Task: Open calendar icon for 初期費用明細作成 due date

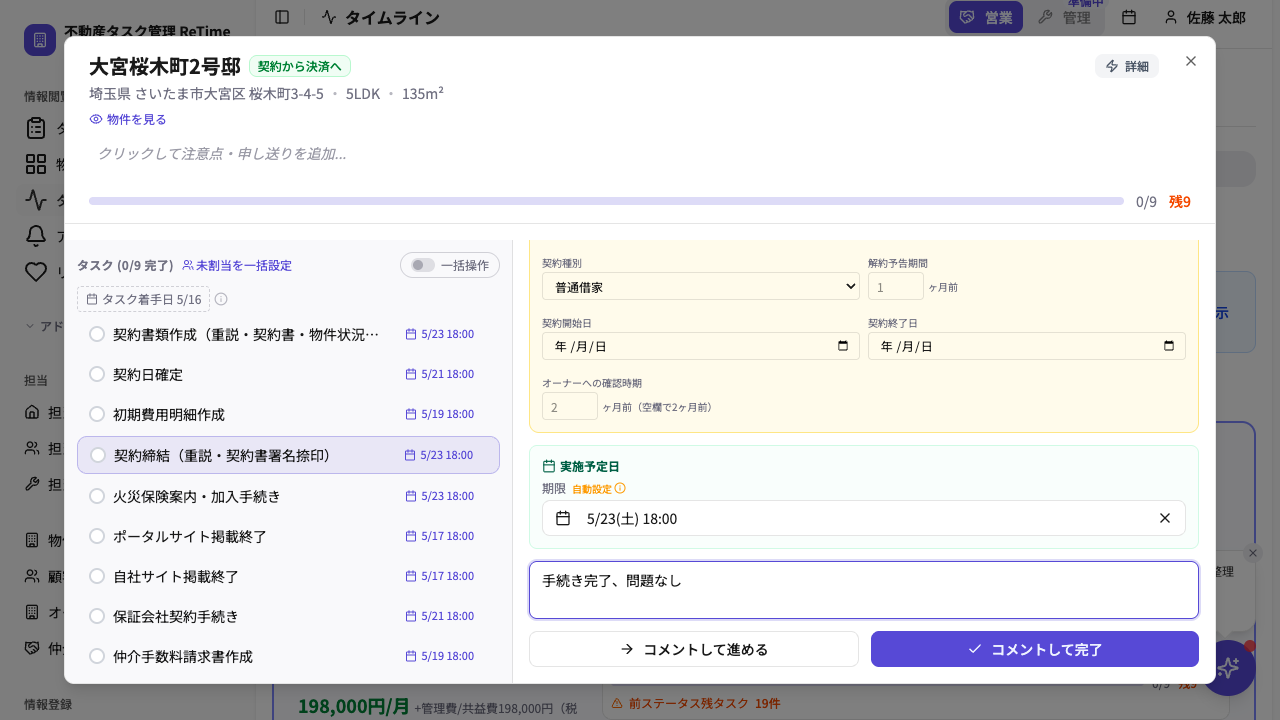Action: click(x=410, y=414)
